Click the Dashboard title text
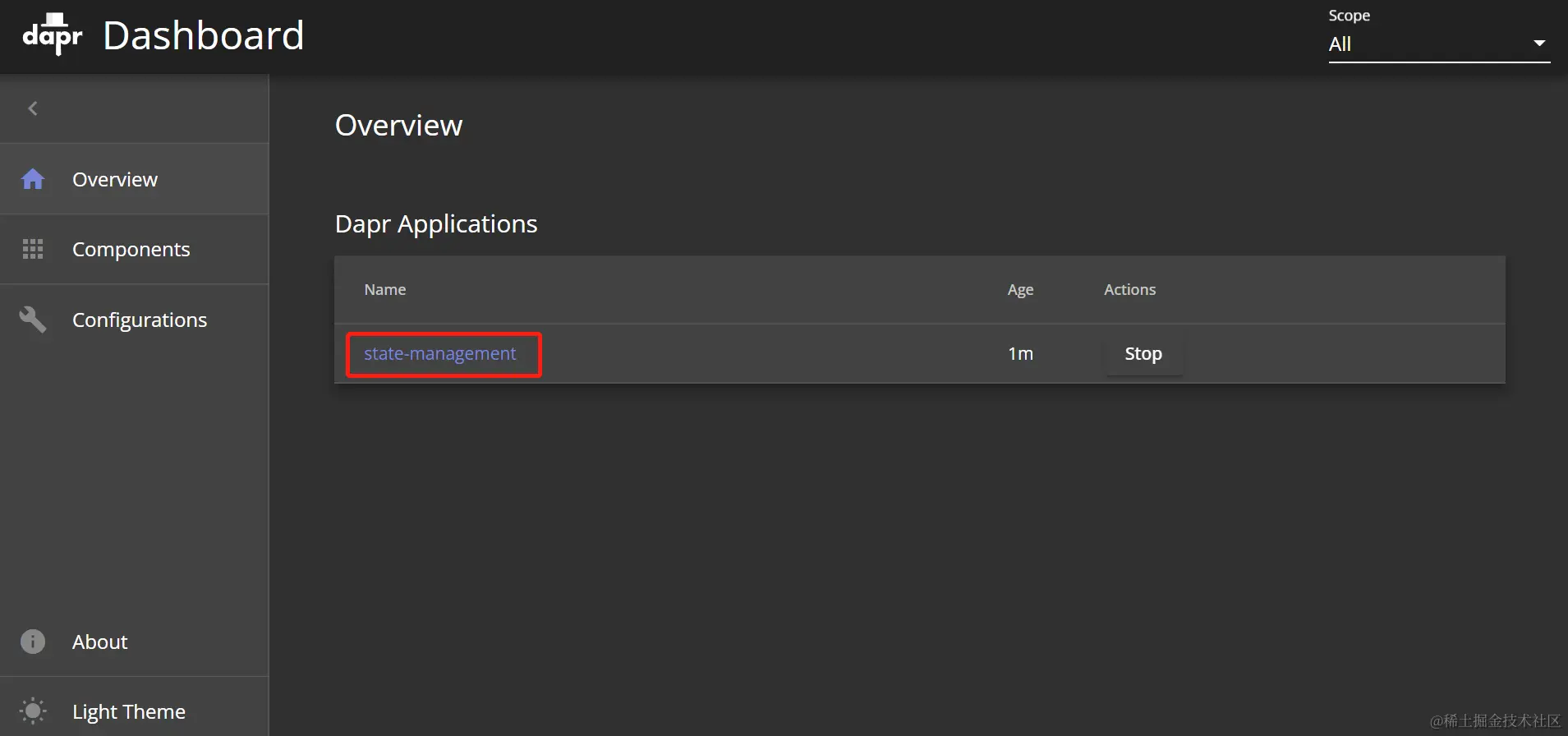1568x736 pixels. 204,36
